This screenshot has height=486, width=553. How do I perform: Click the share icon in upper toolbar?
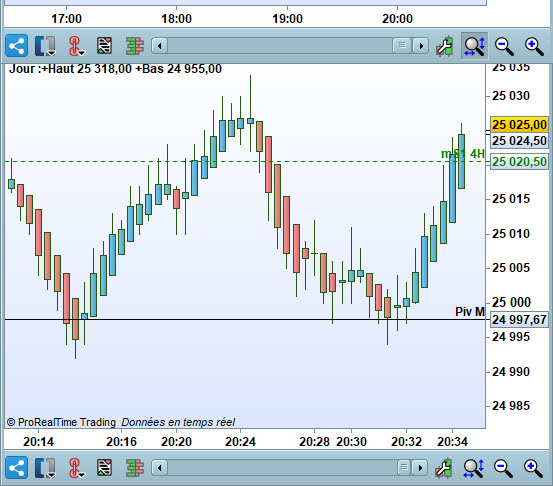click(16, 46)
